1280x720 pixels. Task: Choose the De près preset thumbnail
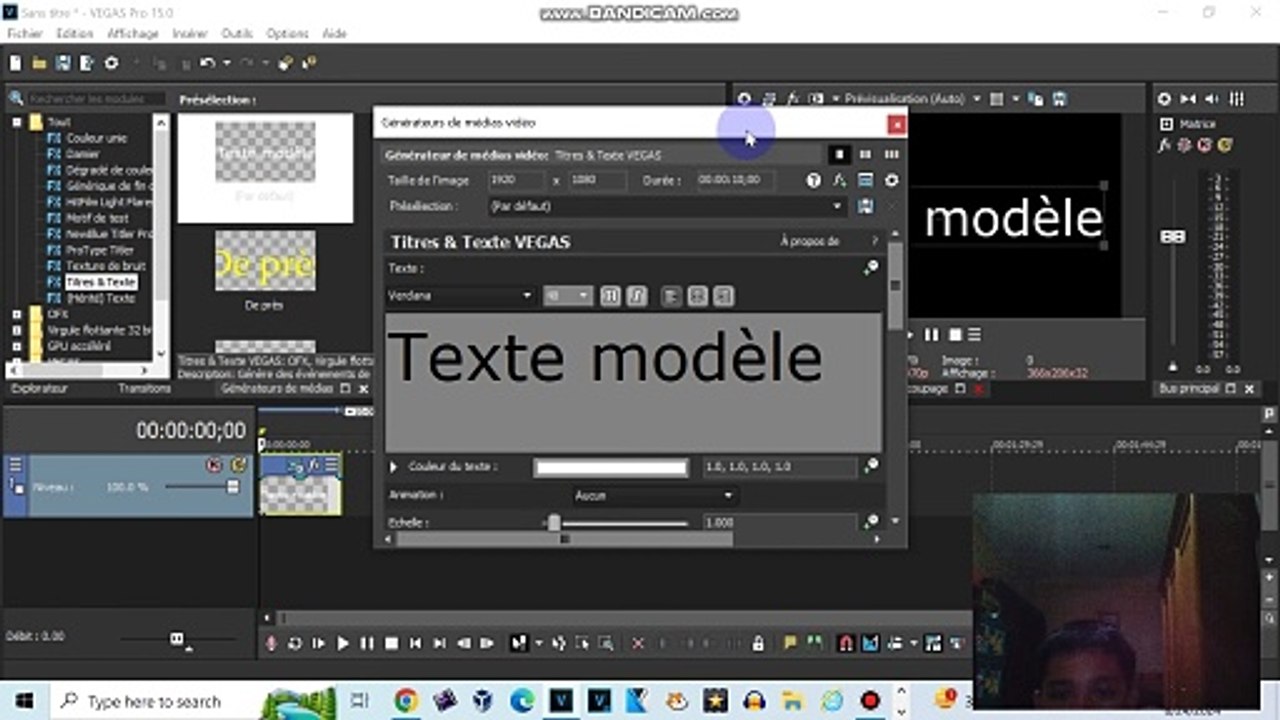click(265, 261)
